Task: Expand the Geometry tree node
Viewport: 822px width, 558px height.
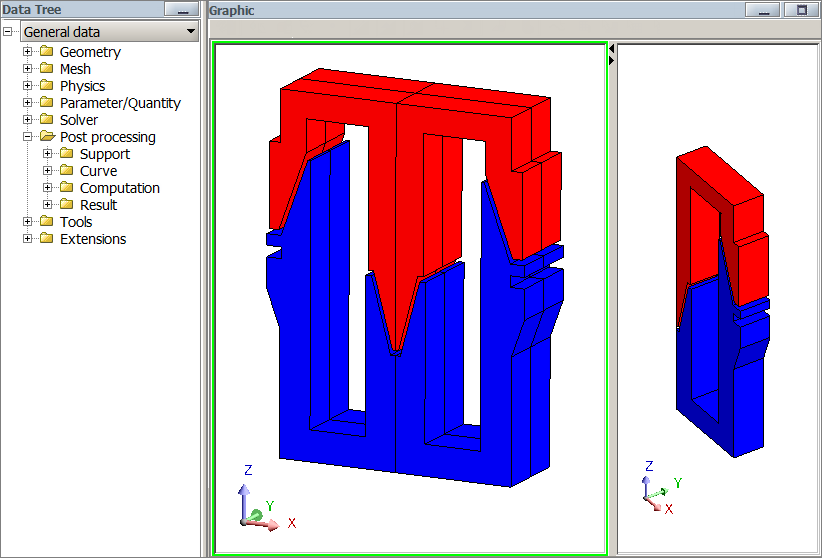Action: coord(28,52)
